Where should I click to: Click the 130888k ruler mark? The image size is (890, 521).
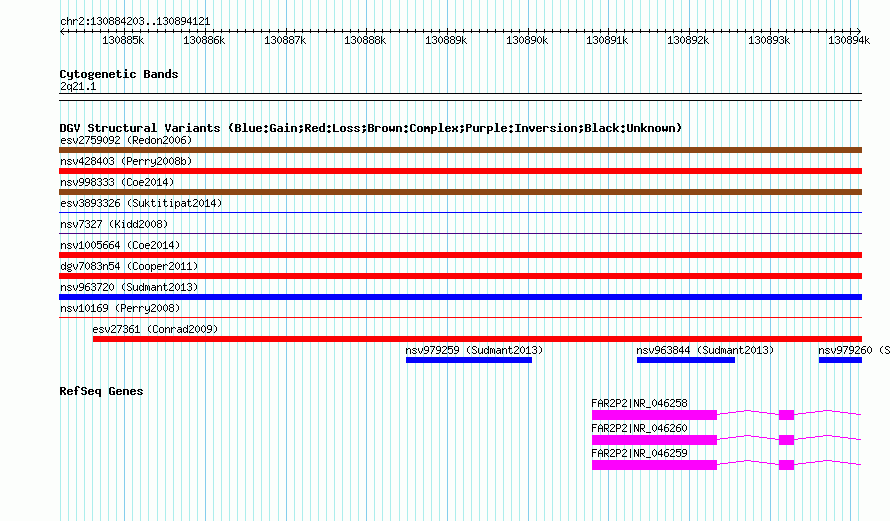(365, 40)
